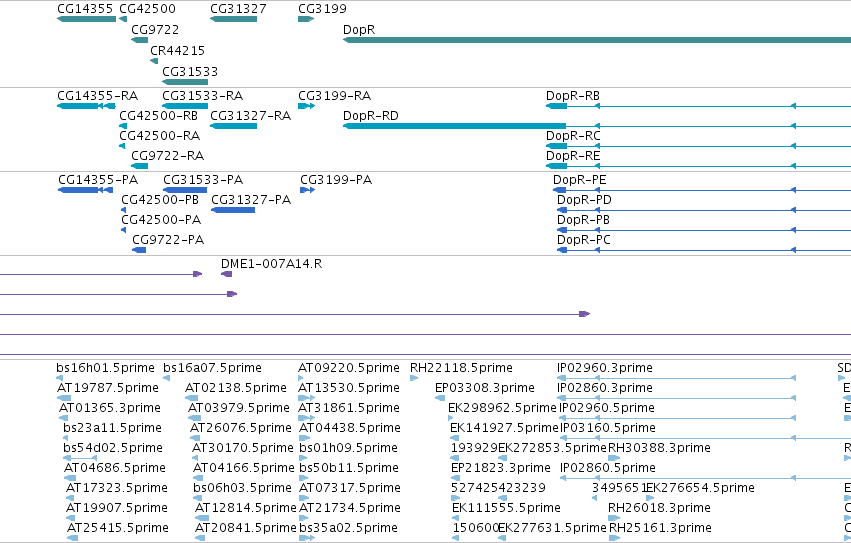Select EST IP03160.5prime

(x=706, y=438)
